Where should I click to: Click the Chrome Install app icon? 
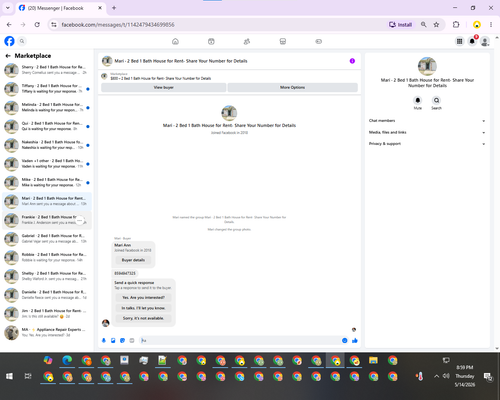[x=400, y=25]
